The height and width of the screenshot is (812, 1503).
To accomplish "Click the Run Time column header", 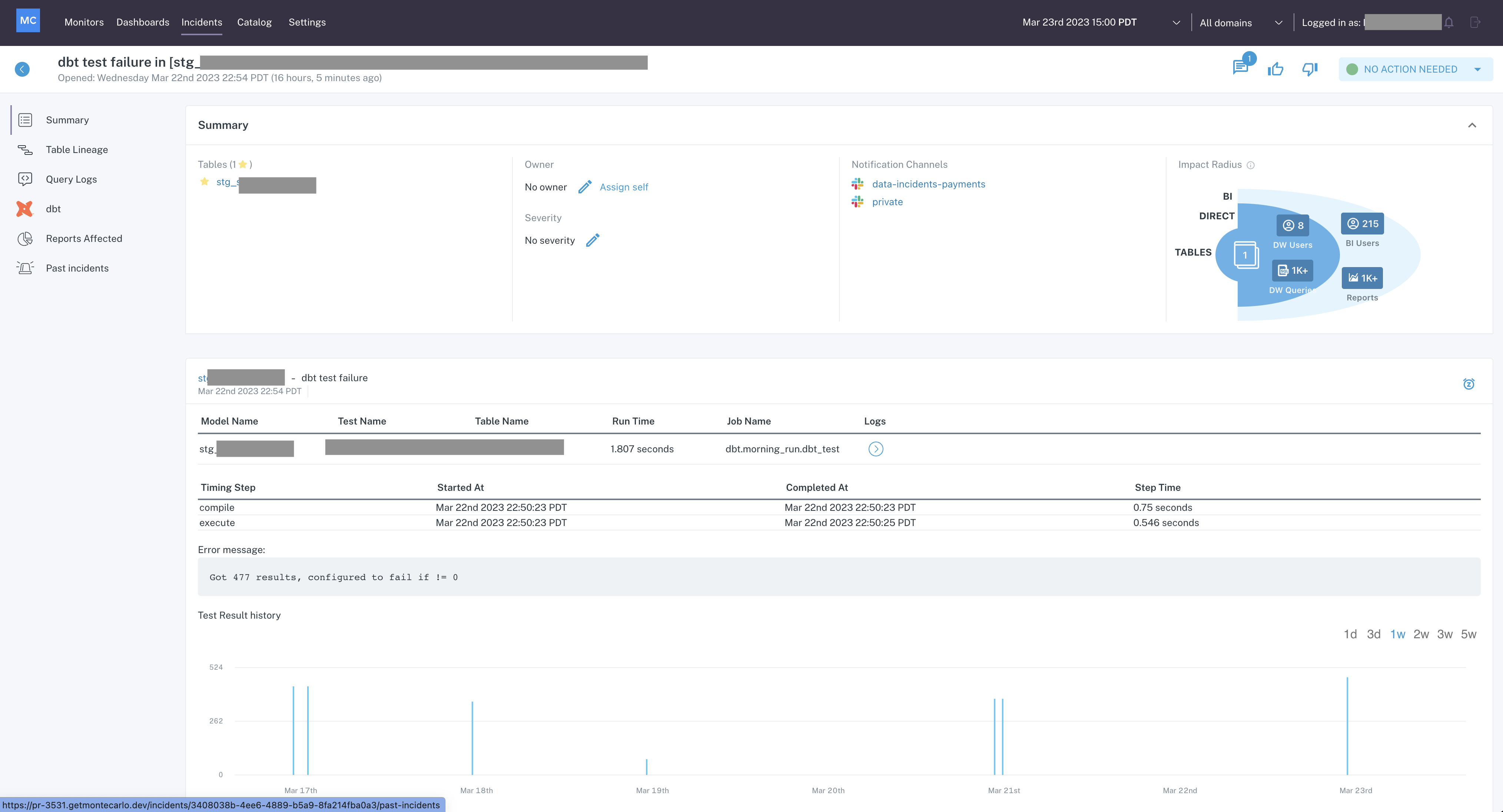I will pyautogui.click(x=633, y=421).
